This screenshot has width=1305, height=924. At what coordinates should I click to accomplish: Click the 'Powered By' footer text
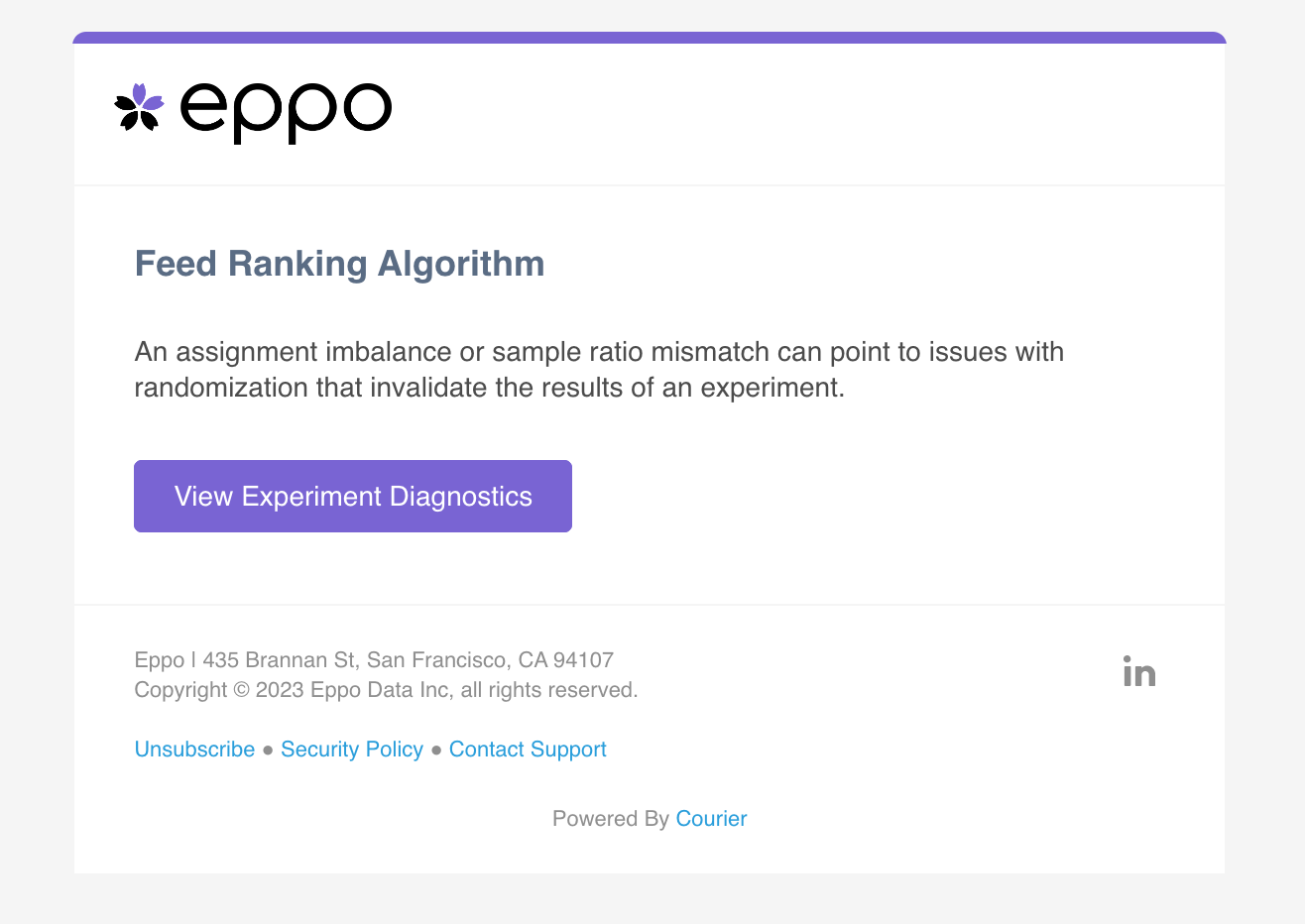click(610, 819)
